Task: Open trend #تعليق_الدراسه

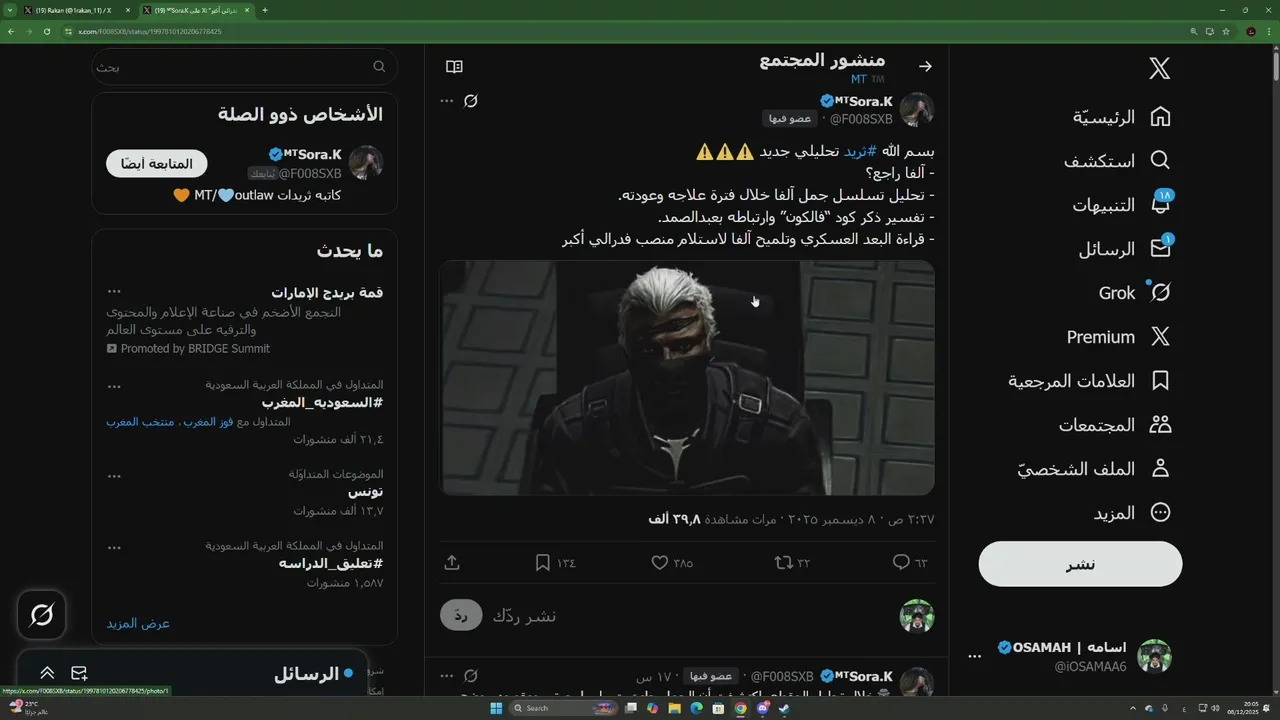Action: pos(330,564)
